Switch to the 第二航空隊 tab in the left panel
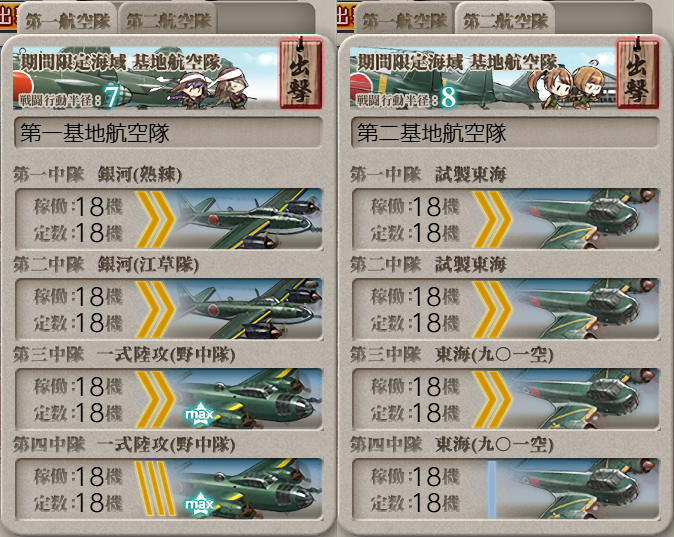This screenshot has height=537, width=674. pos(168,20)
